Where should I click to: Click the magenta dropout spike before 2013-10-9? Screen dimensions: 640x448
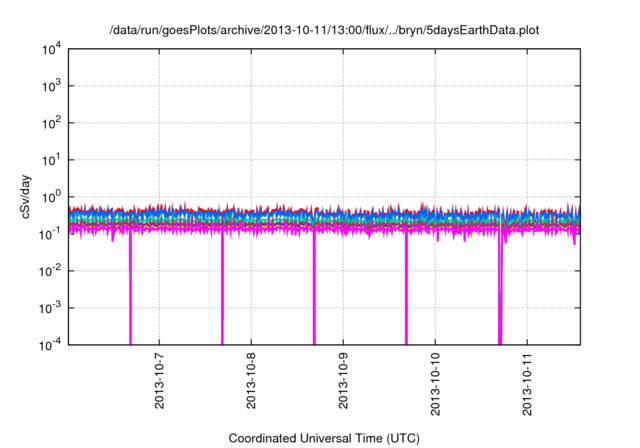pos(314,288)
